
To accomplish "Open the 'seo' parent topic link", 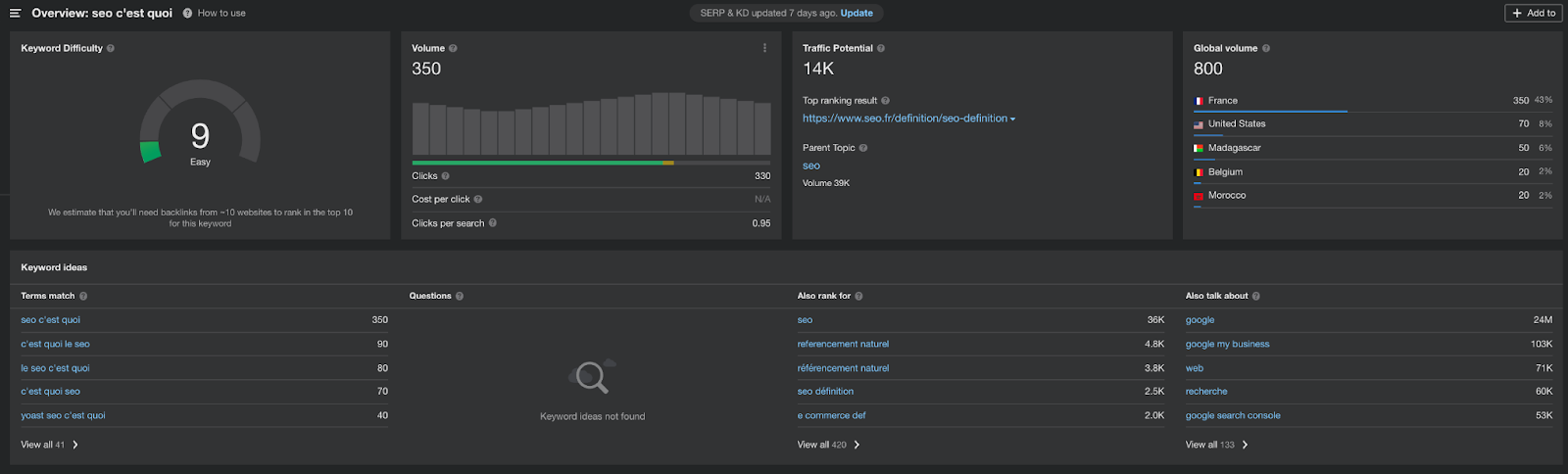I will click(x=811, y=166).
